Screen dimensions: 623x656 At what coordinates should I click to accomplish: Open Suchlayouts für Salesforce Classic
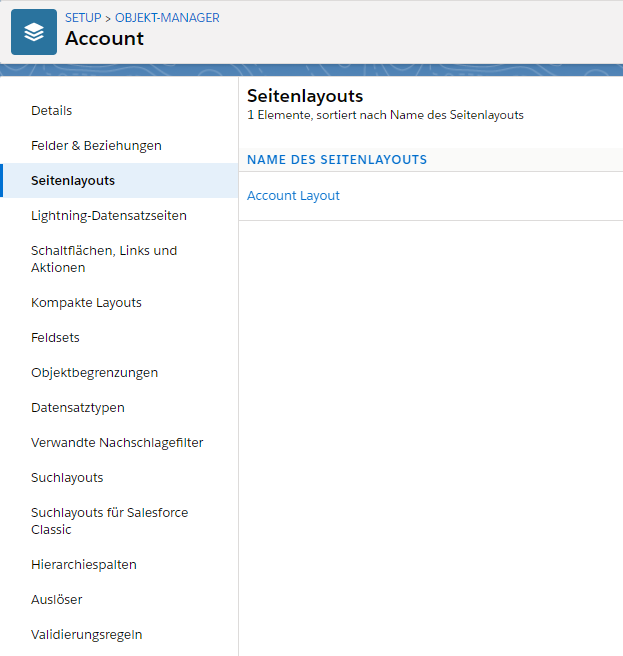click(110, 521)
